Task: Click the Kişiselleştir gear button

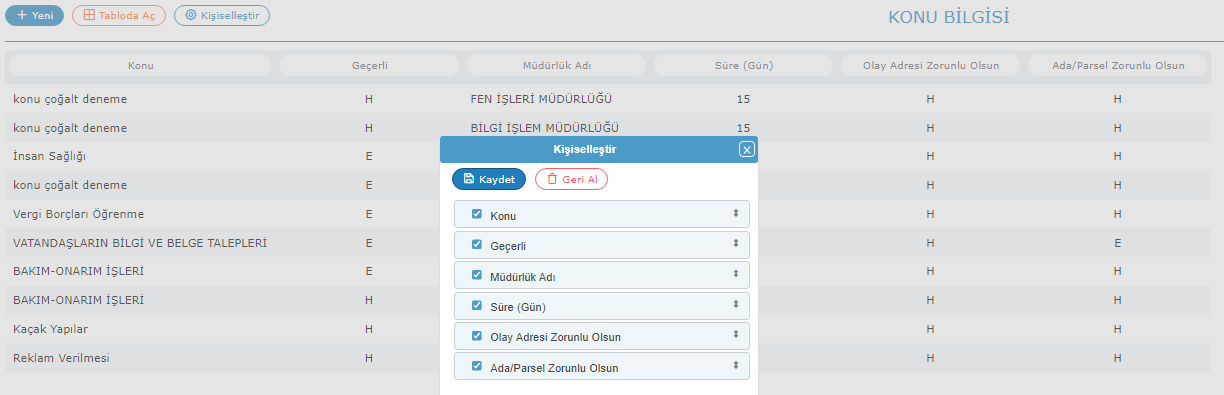Action: pyautogui.click(x=222, y=16)
